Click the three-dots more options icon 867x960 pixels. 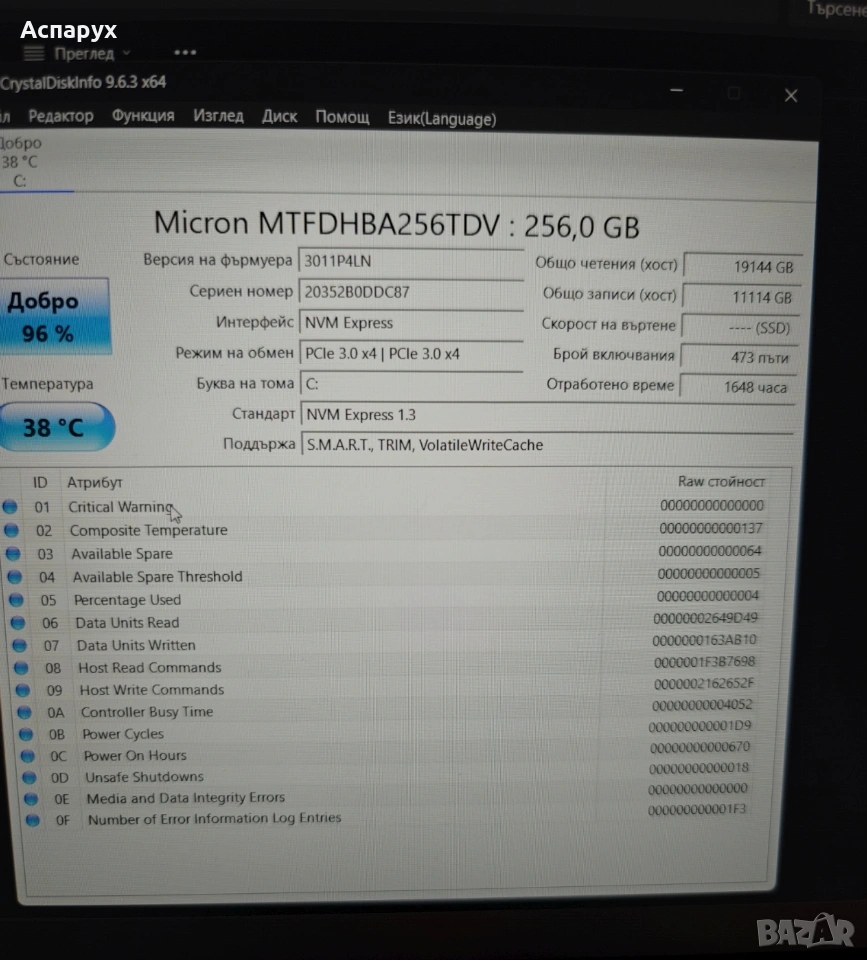(185, 52)
